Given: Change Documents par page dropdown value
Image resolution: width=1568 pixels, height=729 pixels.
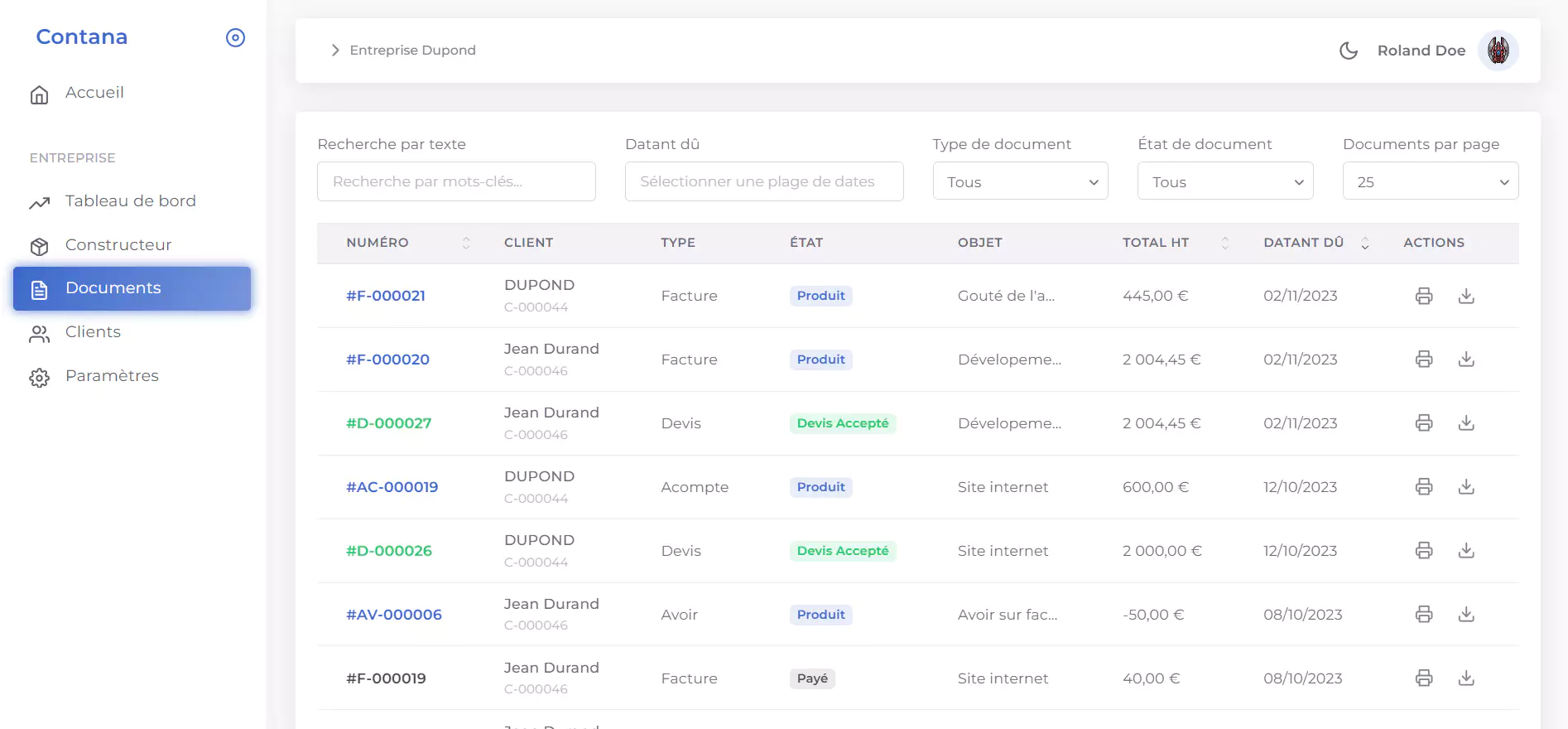Looking at the screenshot, I should tap(1430, 181).
